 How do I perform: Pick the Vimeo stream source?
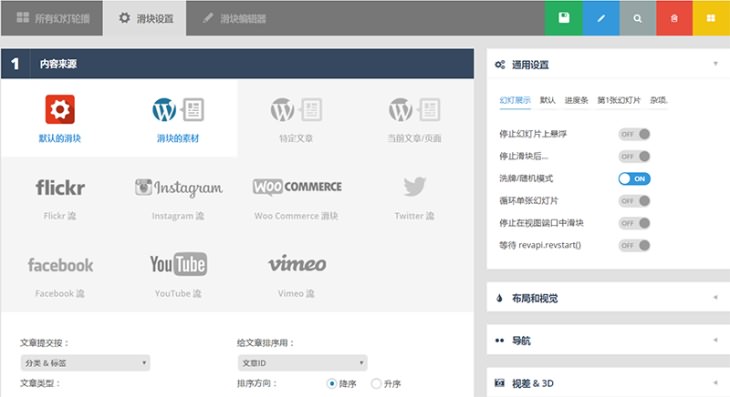tap(297, 275)
